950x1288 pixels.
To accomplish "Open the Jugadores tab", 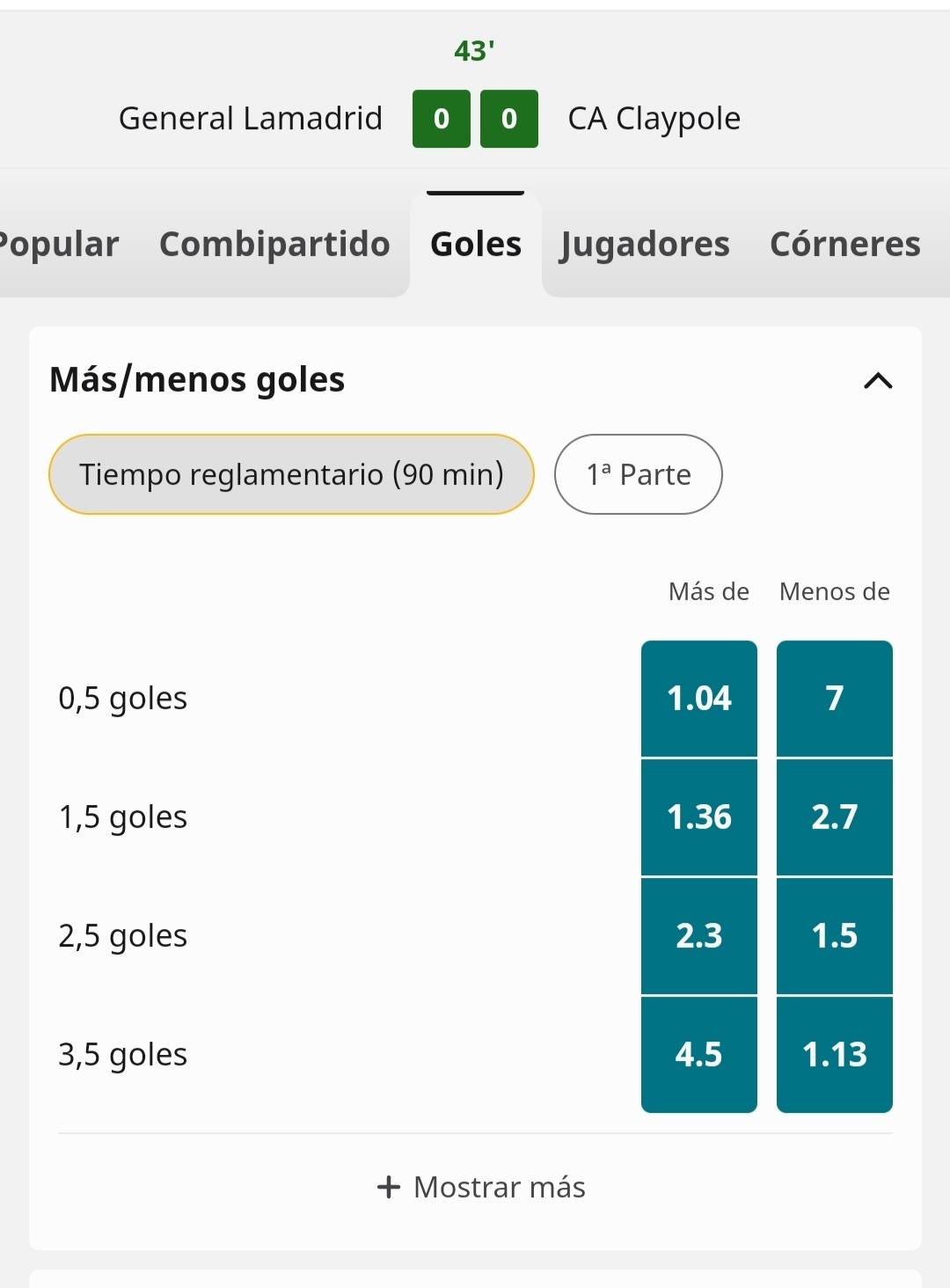I will pos(645,244).
